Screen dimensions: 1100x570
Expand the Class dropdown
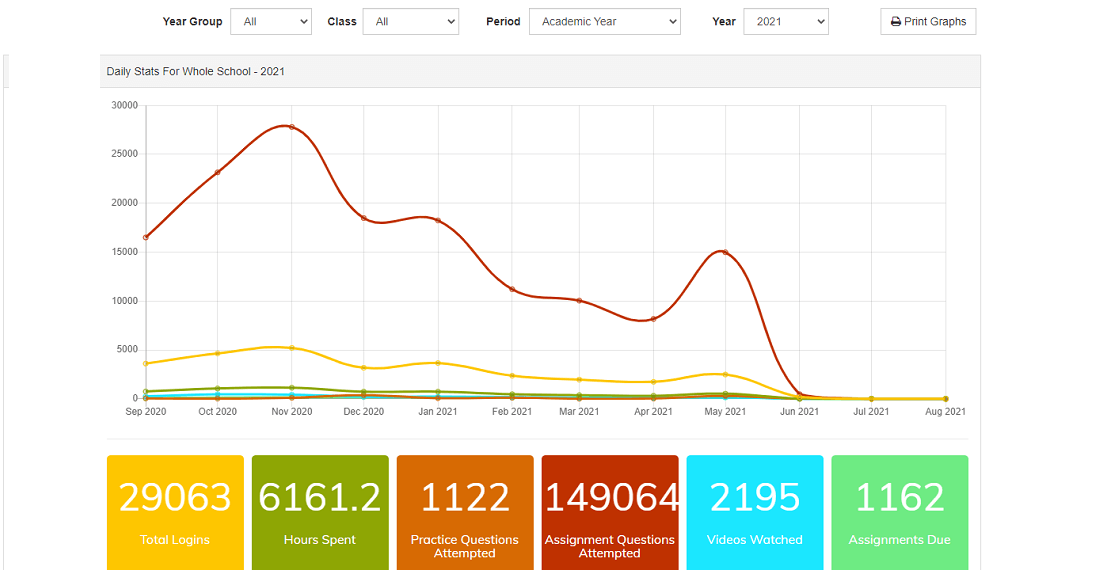tap(410, 22)
